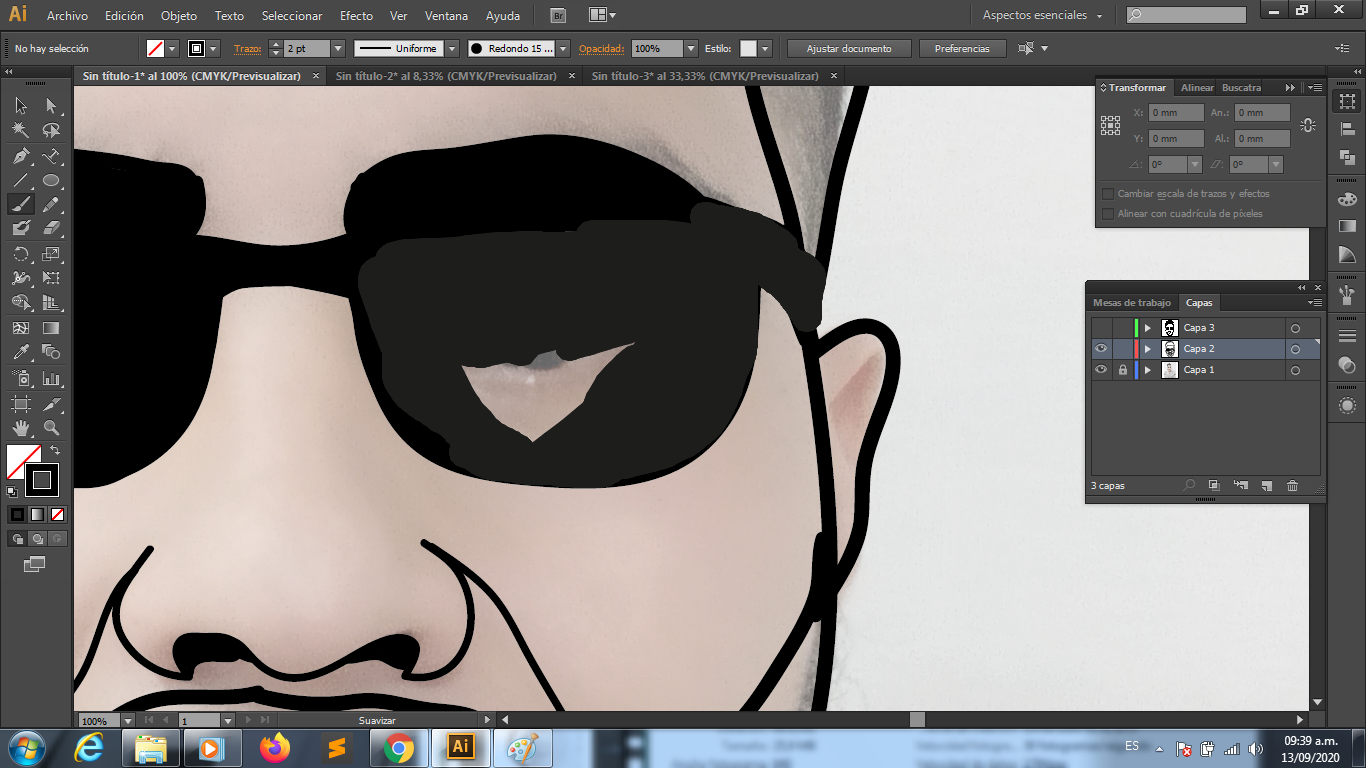Select the Mesh tool
This screenshot has width=1366, height=768.
point(21,327)
